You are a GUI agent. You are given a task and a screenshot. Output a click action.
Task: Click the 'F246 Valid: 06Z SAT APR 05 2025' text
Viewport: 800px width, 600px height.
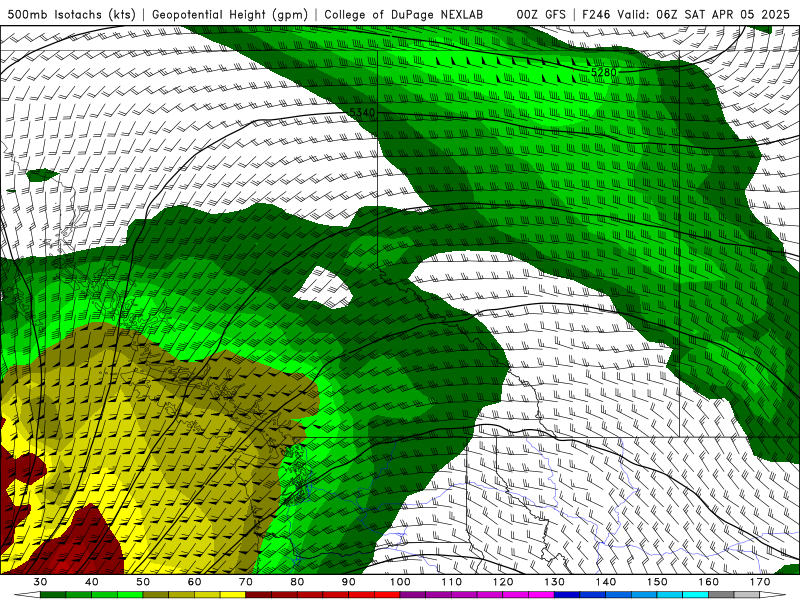pyautogui.click(x=686, y=14)
